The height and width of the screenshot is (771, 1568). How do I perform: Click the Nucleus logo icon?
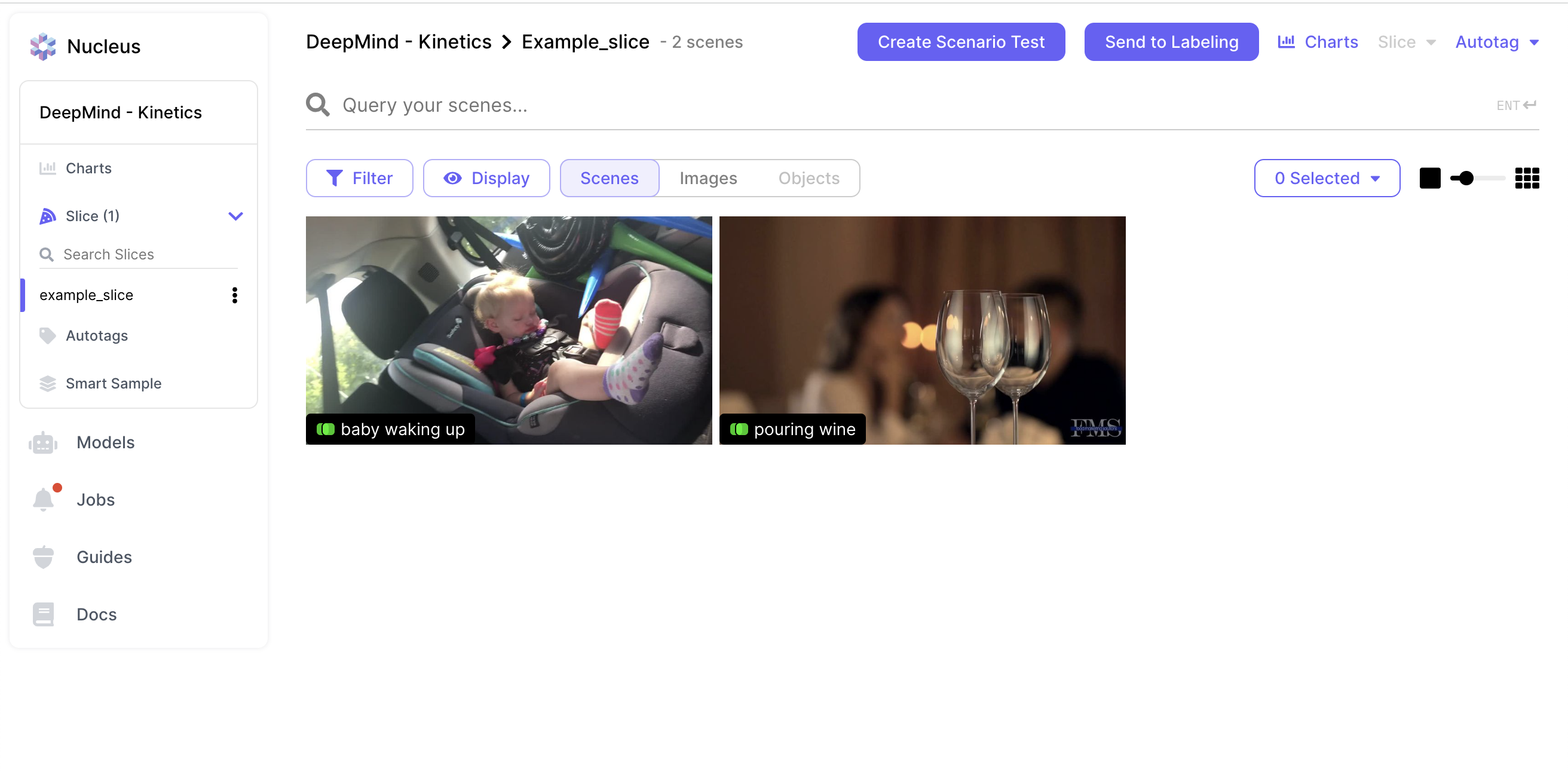coord(42,46)
